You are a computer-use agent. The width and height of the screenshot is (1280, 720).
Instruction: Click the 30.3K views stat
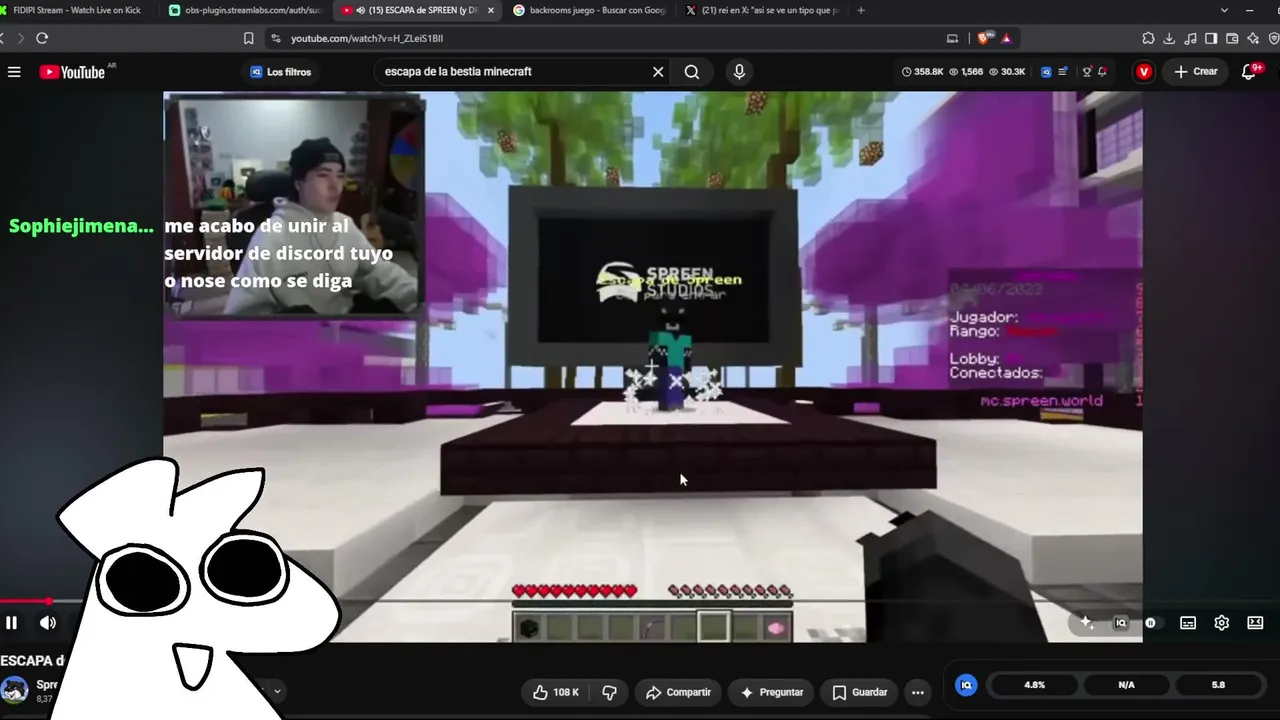click(1007, 72)
